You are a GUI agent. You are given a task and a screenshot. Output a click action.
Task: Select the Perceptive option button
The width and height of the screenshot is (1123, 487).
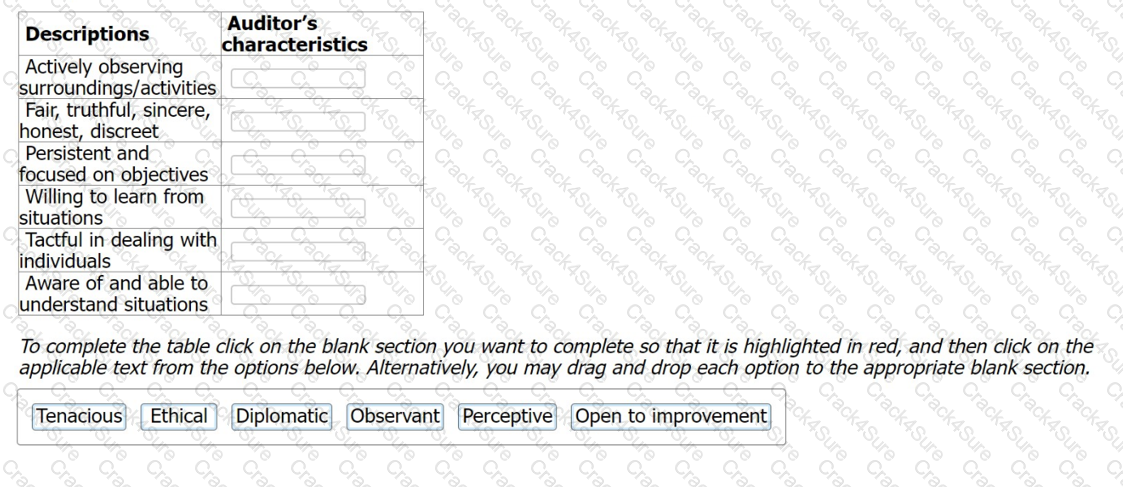coord(506,416)
